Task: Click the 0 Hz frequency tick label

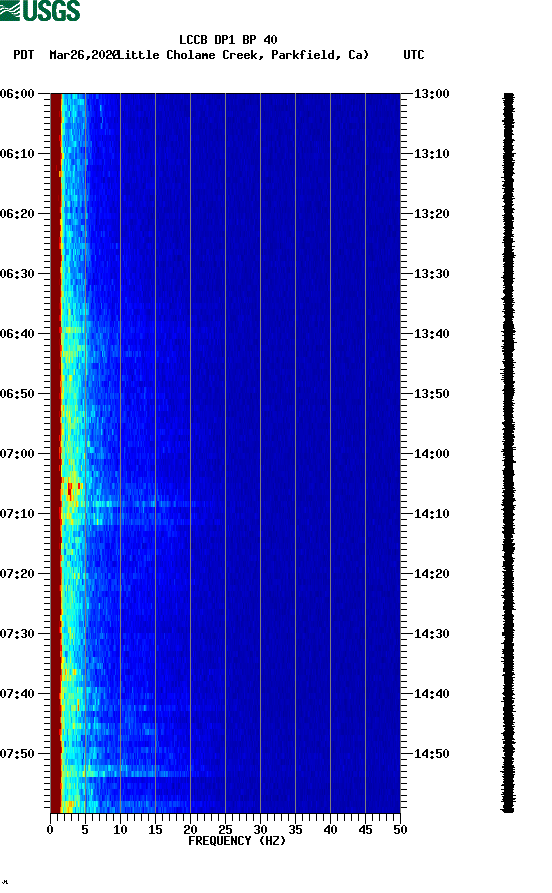Action: click(50, 830)
